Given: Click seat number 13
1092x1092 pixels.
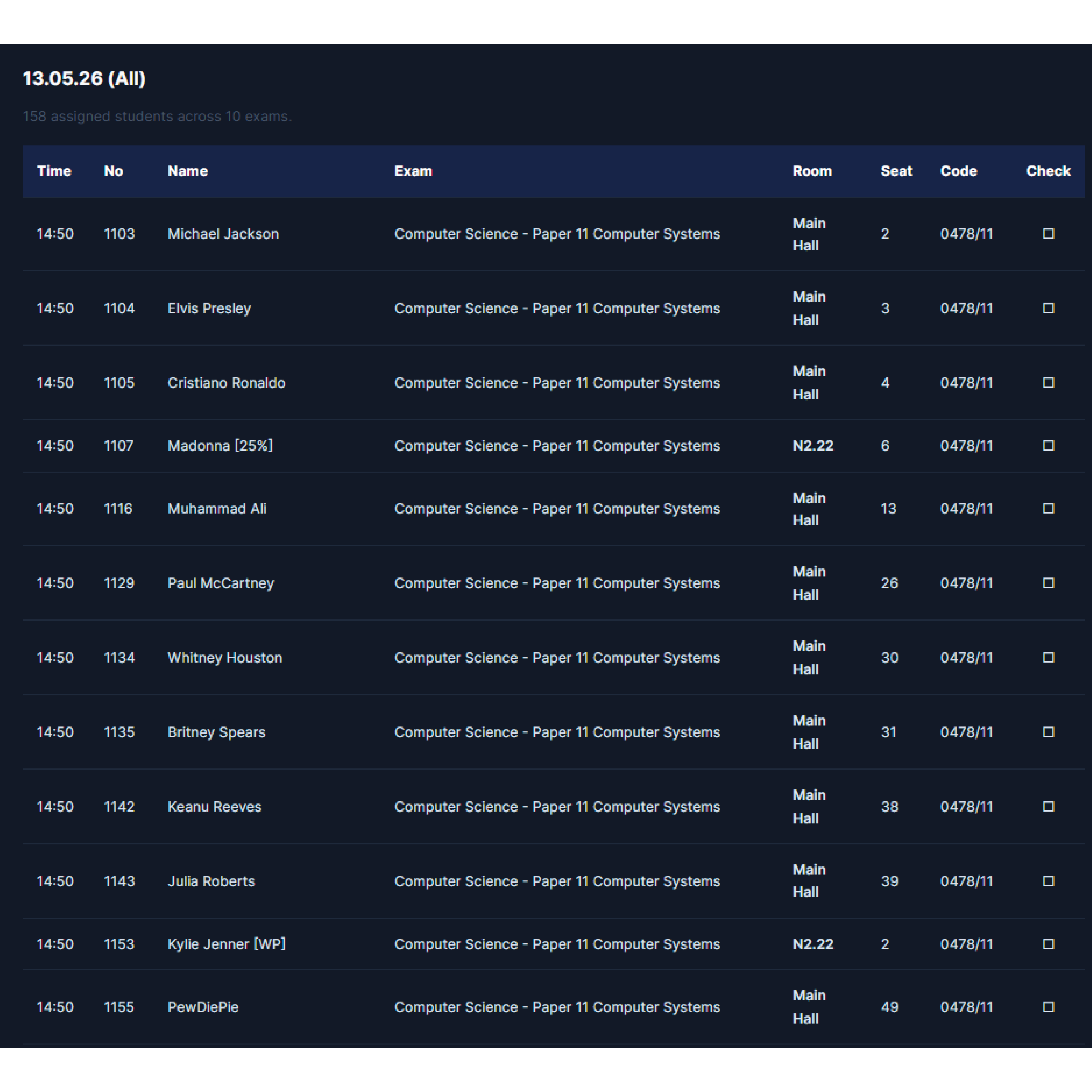Looking at the screenshot, I should [889, 508].
